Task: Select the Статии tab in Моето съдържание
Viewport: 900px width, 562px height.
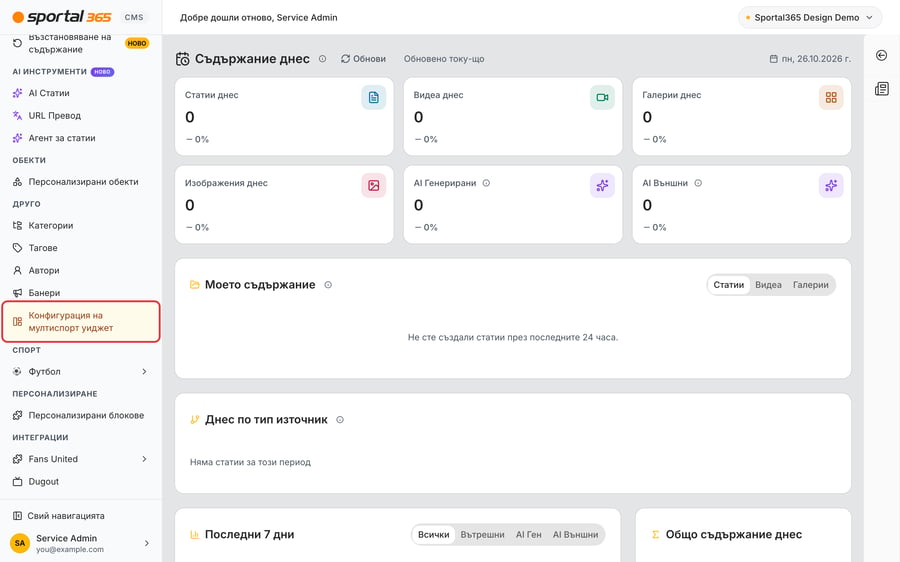Action: pos(728,285)
